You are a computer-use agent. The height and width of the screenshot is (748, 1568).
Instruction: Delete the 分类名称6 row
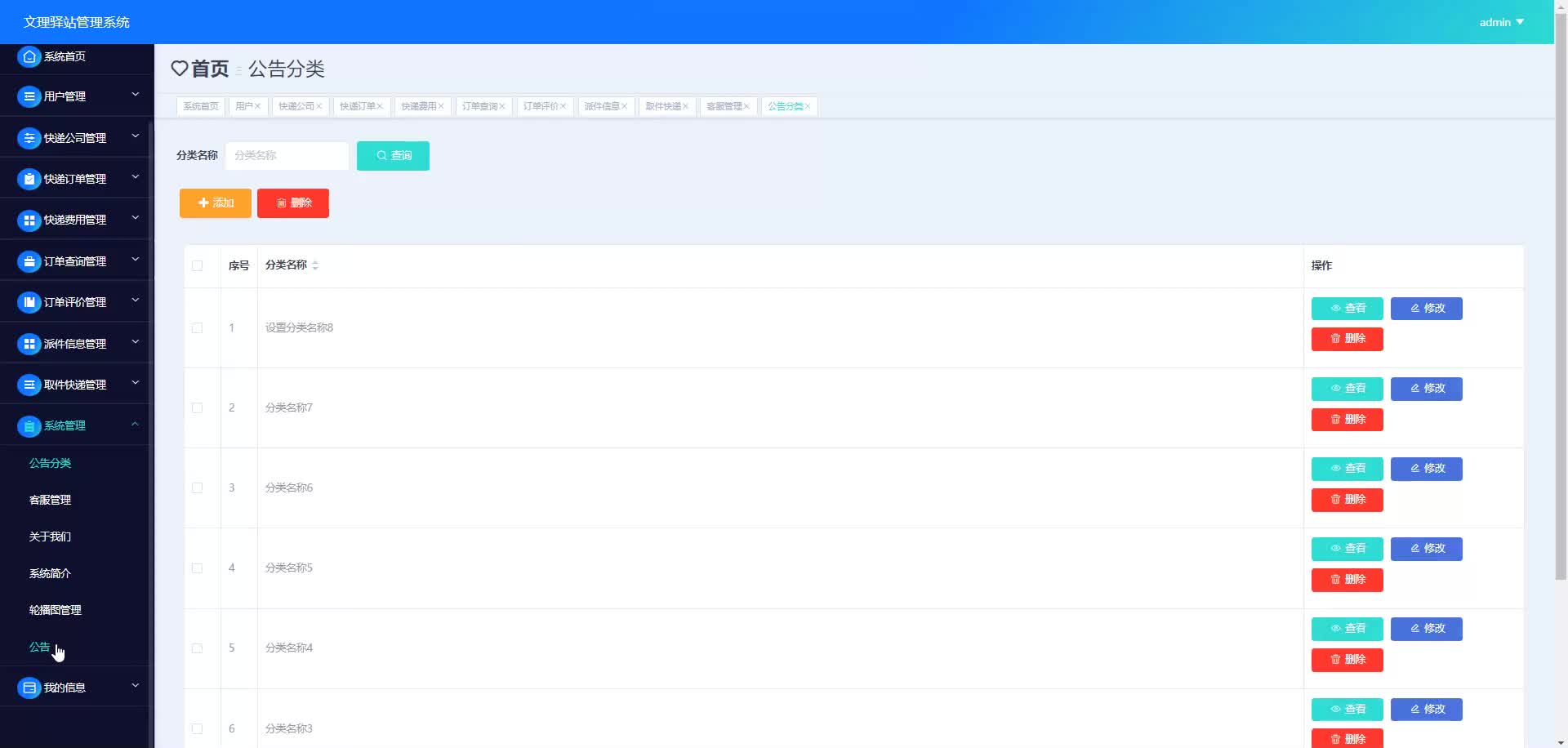[1347, 500]
